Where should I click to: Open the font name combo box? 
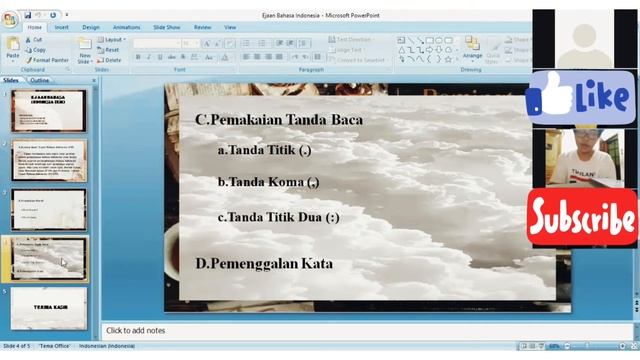coord(157,43)
